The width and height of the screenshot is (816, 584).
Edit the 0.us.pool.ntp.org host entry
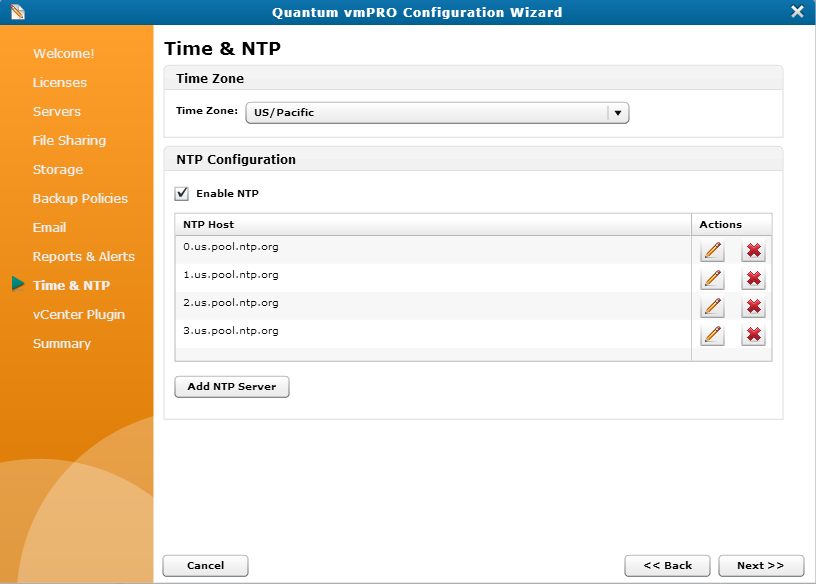[712, 251]
